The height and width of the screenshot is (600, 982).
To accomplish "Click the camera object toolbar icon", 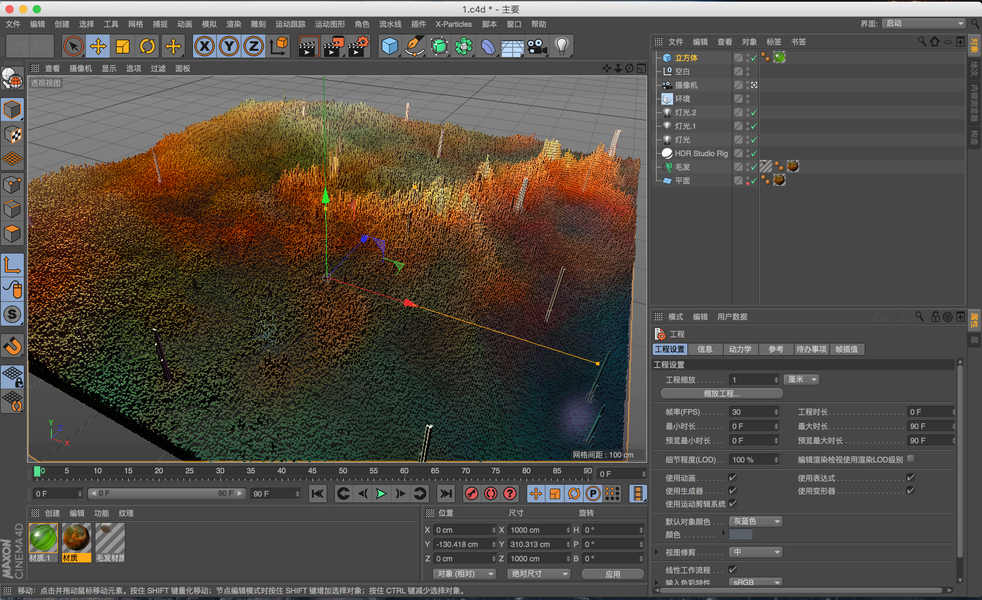I will pyautogui.click(x=537, y=46).
